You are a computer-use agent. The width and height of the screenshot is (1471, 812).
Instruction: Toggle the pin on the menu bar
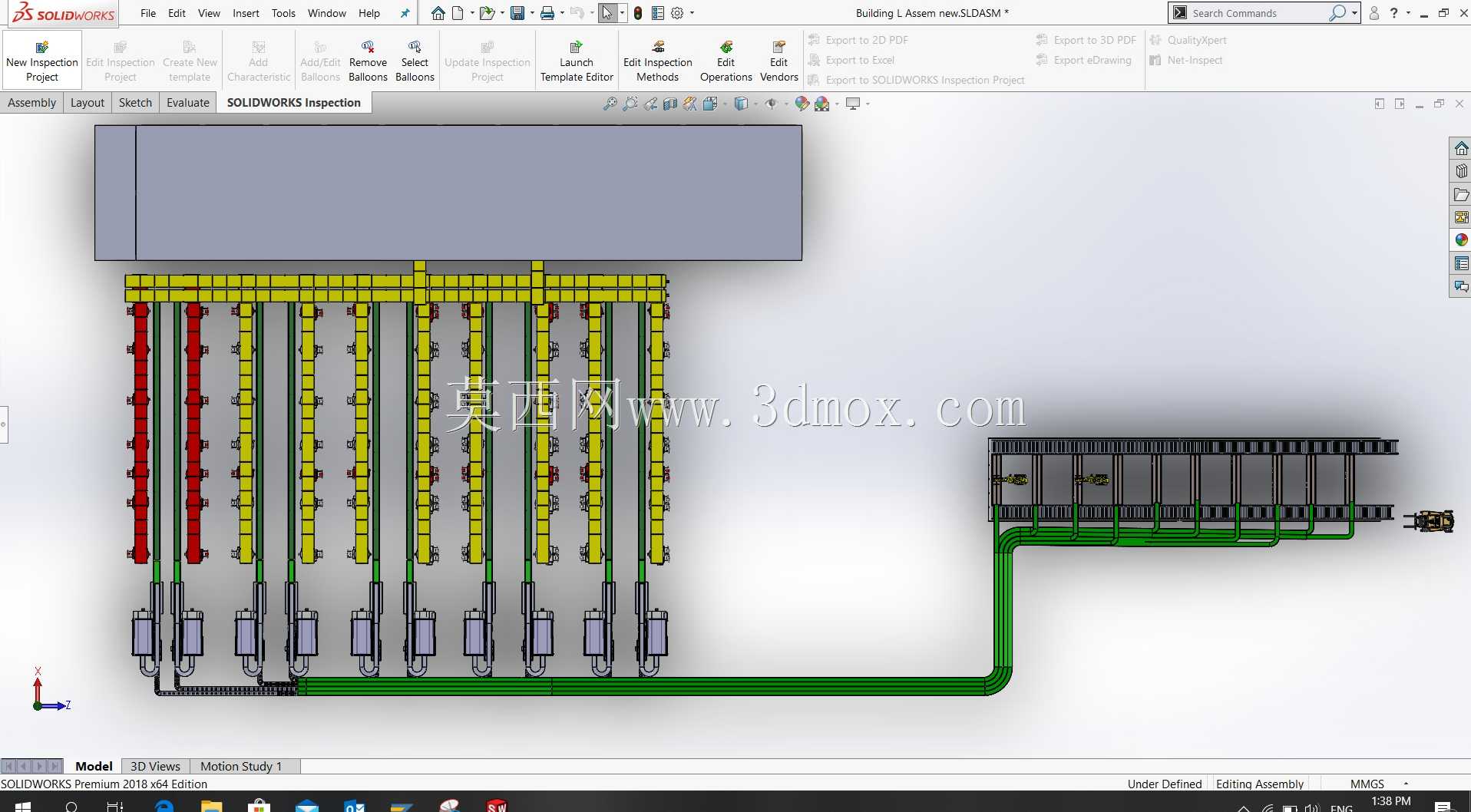tap(405, 13)
